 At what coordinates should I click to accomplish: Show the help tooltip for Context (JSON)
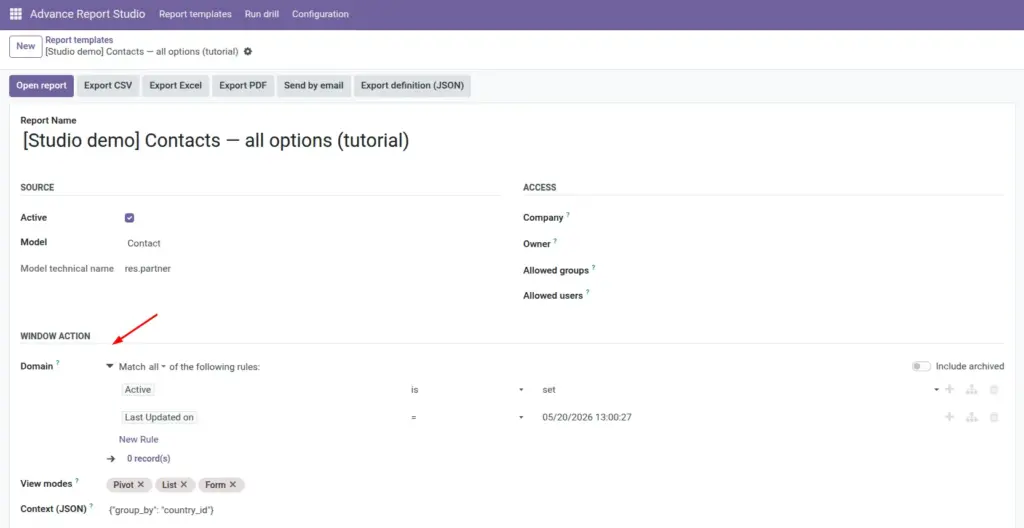[92, 505]
